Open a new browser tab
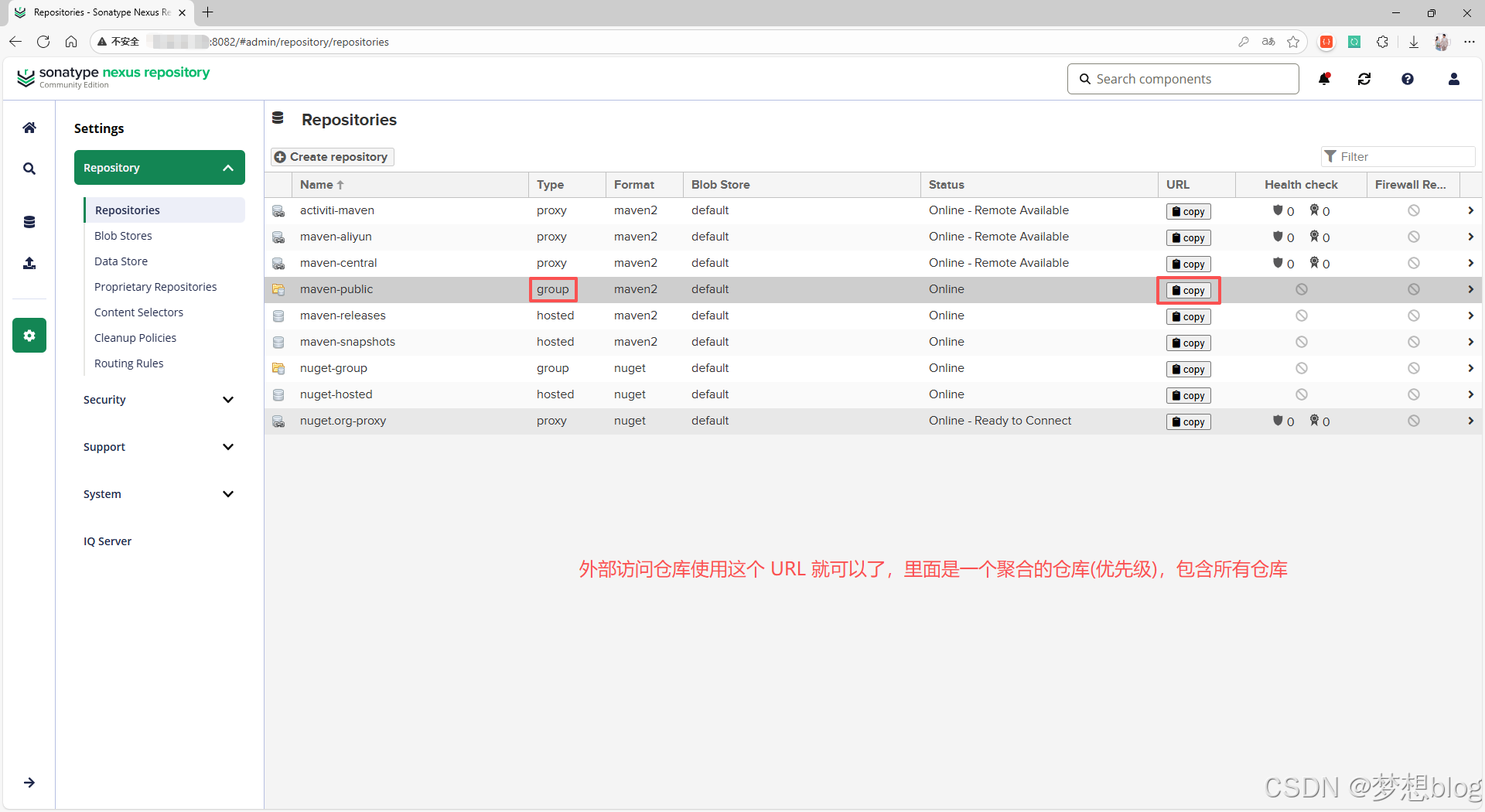 pyautogui.click(x=207, y=12)
